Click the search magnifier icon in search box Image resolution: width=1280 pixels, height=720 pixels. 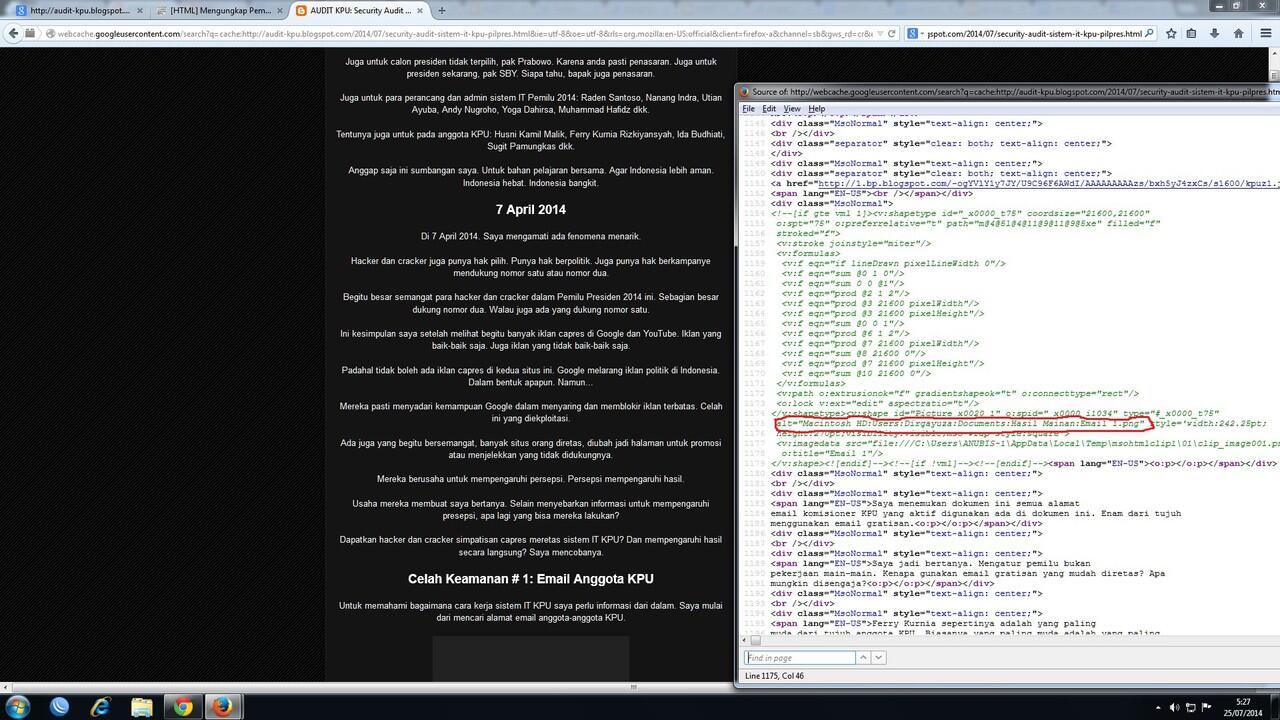[1148, 33]
